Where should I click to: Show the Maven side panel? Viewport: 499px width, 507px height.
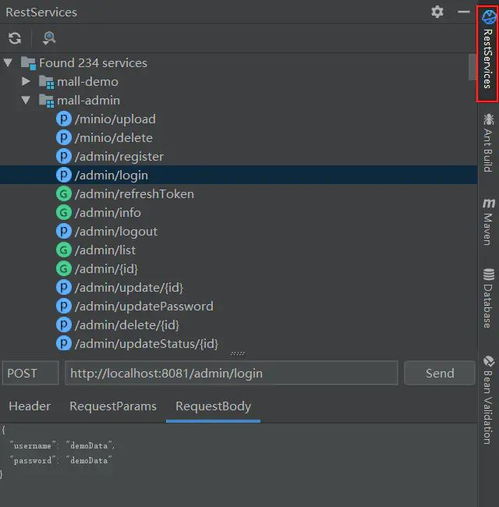tap(488, 222)
